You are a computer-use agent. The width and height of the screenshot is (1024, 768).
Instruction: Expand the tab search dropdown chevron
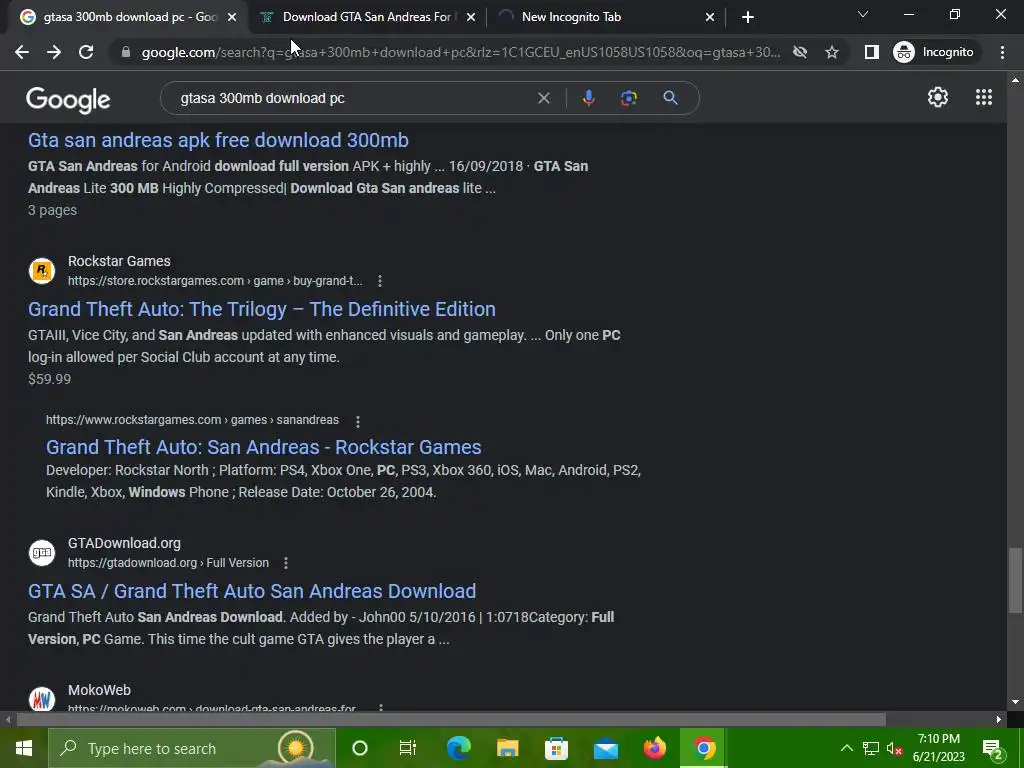[863, 14]
